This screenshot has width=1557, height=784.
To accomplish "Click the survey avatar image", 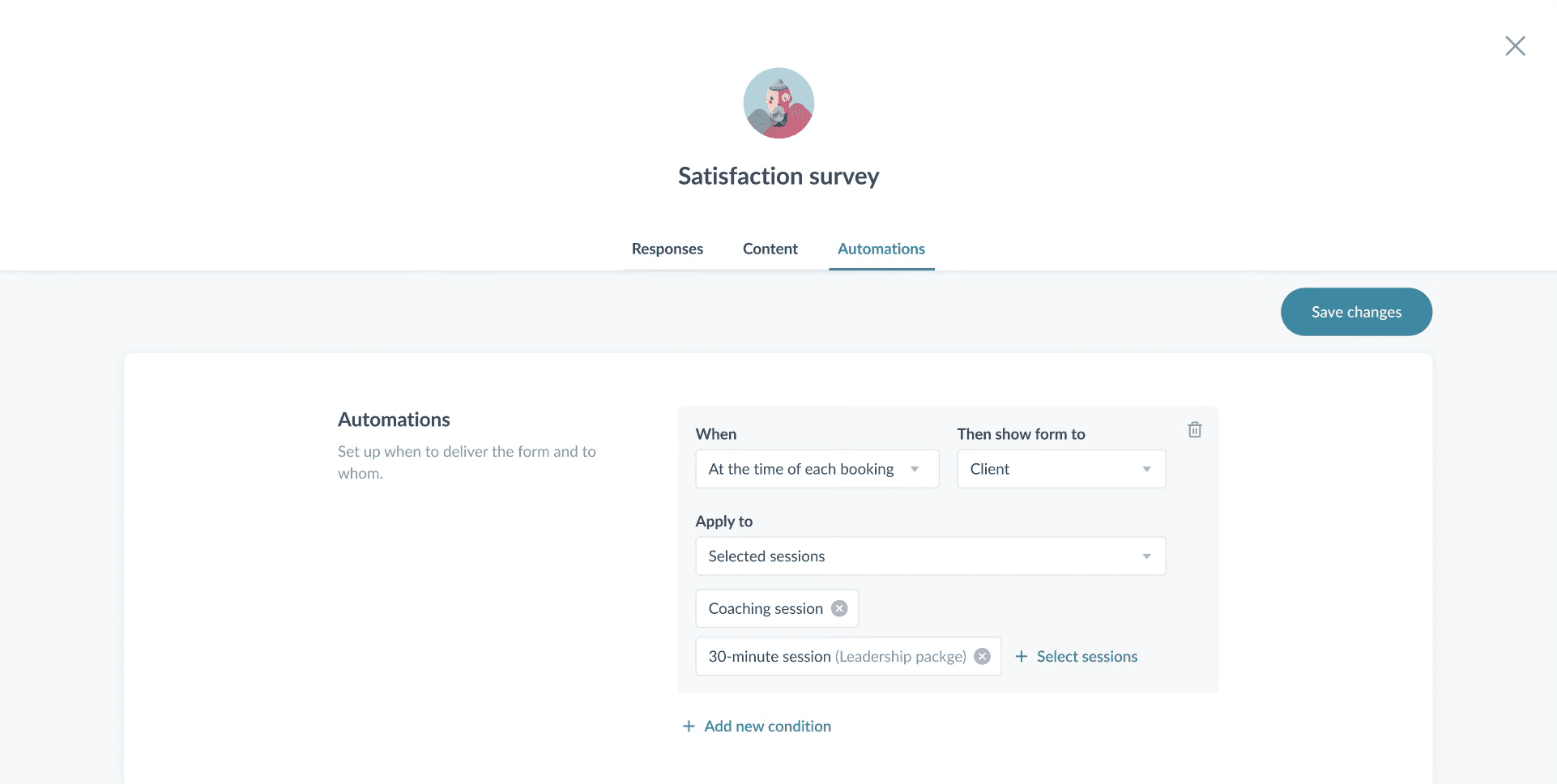I will (x=778, y=103).
